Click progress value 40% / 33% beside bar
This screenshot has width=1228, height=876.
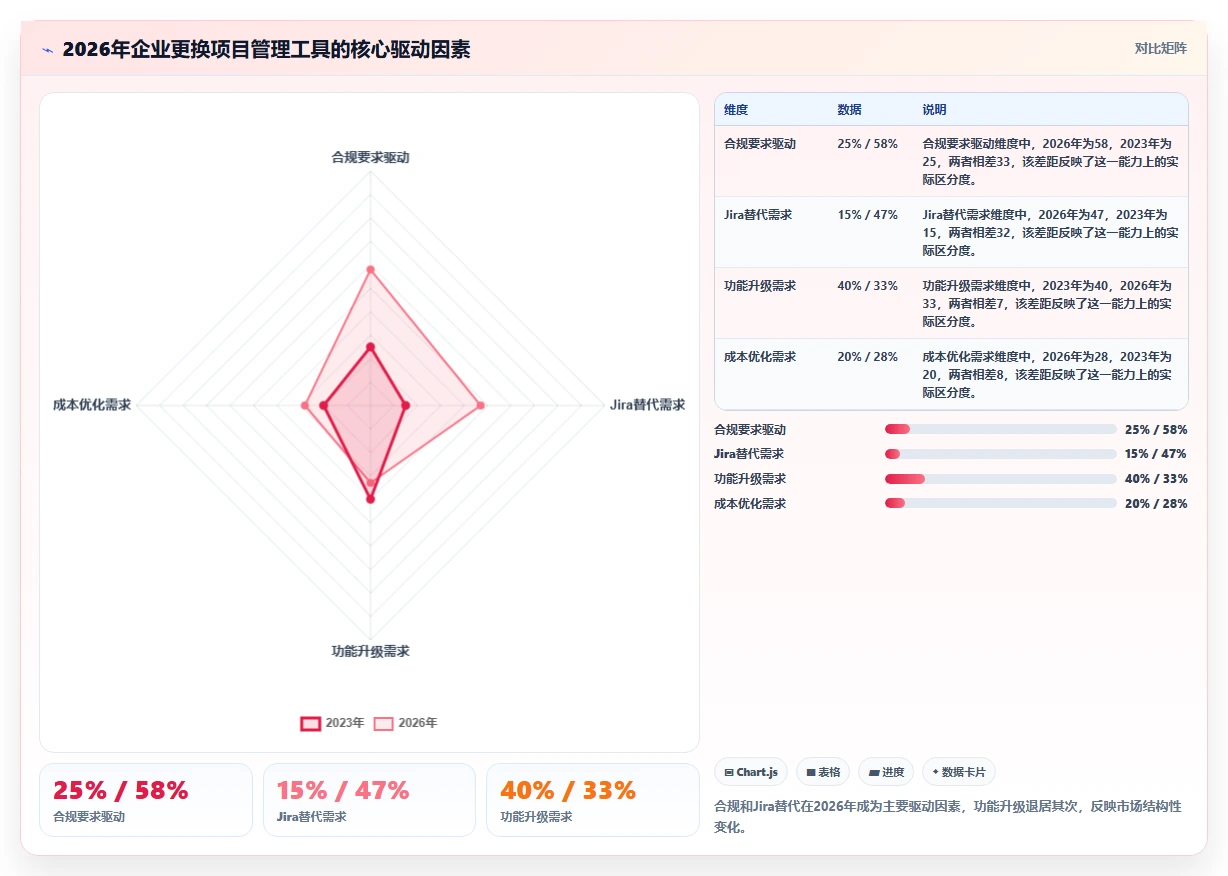[x=1156, y=478]
